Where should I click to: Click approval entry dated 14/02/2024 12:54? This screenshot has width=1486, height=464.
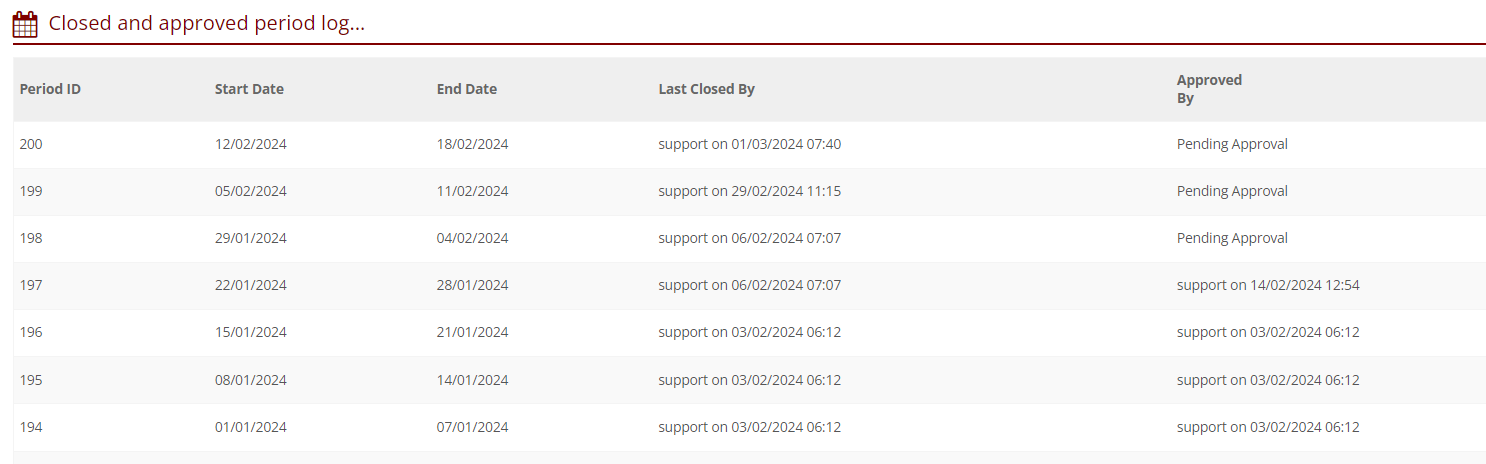pos(1267,285)
